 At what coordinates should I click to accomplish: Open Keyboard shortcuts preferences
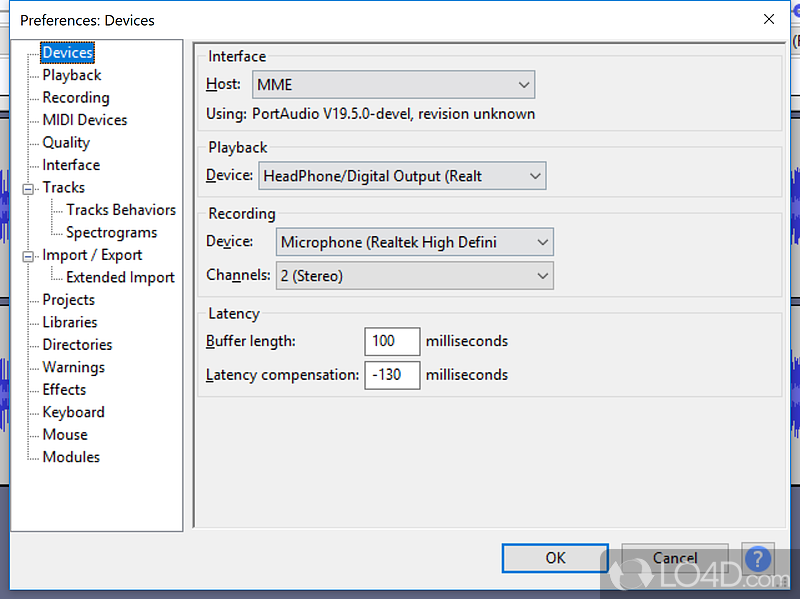click(73, 412)
